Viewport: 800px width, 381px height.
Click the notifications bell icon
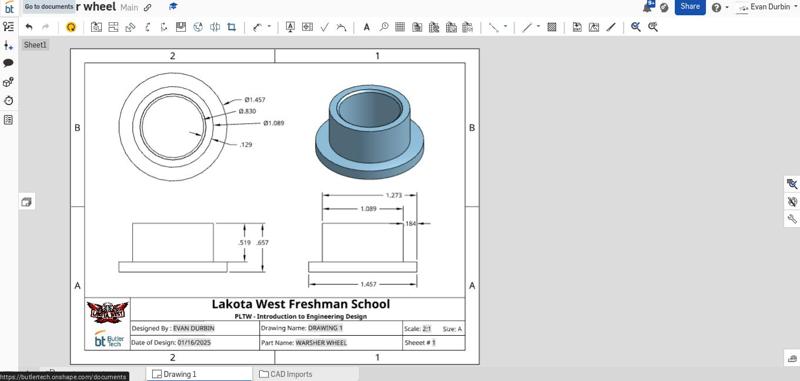point(648,7)
